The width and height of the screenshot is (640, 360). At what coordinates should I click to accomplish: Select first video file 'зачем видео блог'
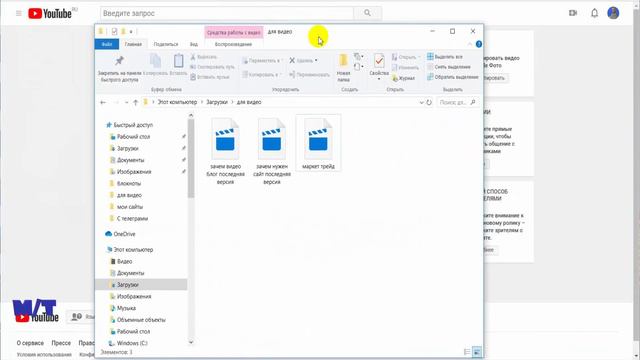tap(225, 151)
